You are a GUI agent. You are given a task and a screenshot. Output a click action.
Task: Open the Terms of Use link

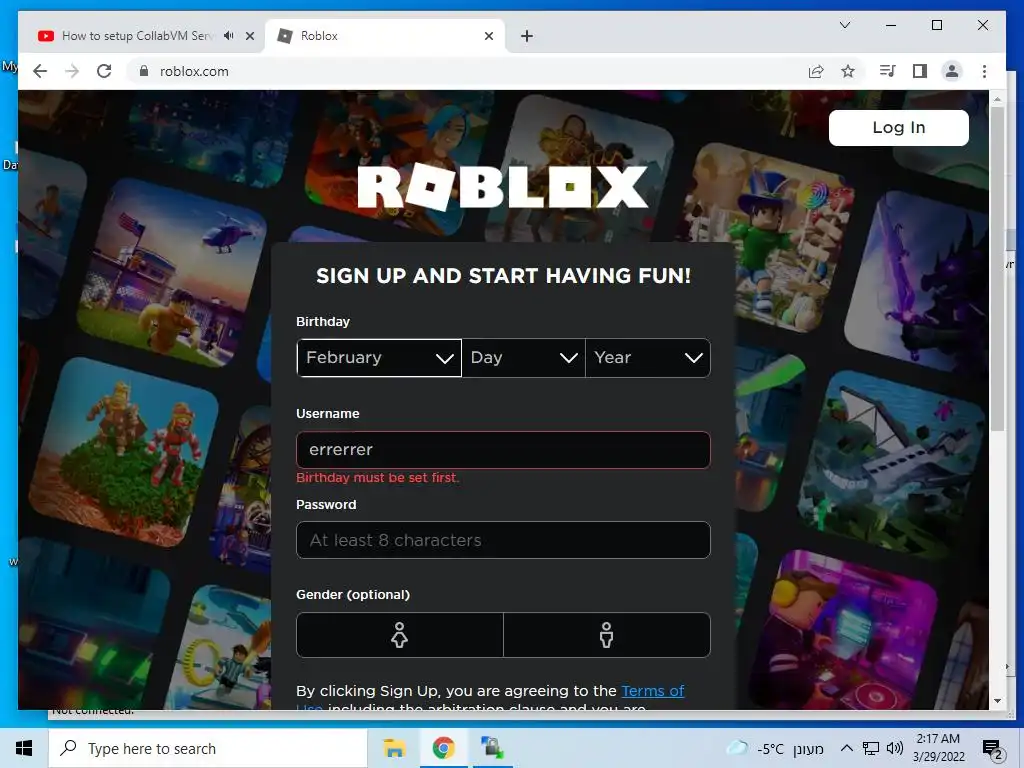point(652,691)
